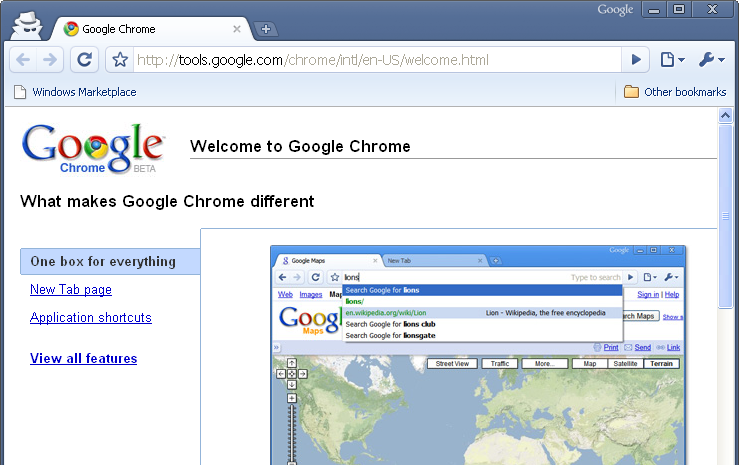The height and width of the screenshot is (465, 739).
Task: Open the new tab plus button
Action: point(265,29)
